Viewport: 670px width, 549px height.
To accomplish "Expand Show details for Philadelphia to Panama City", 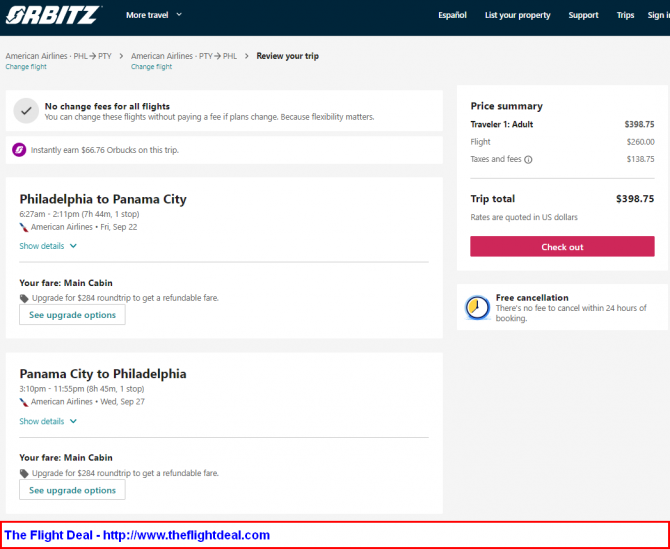I will pos(48,246).
